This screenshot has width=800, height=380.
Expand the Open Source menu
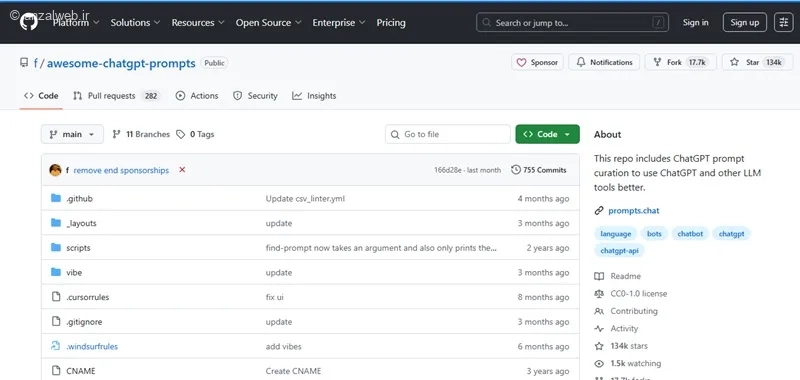click(x=268, y=22)
